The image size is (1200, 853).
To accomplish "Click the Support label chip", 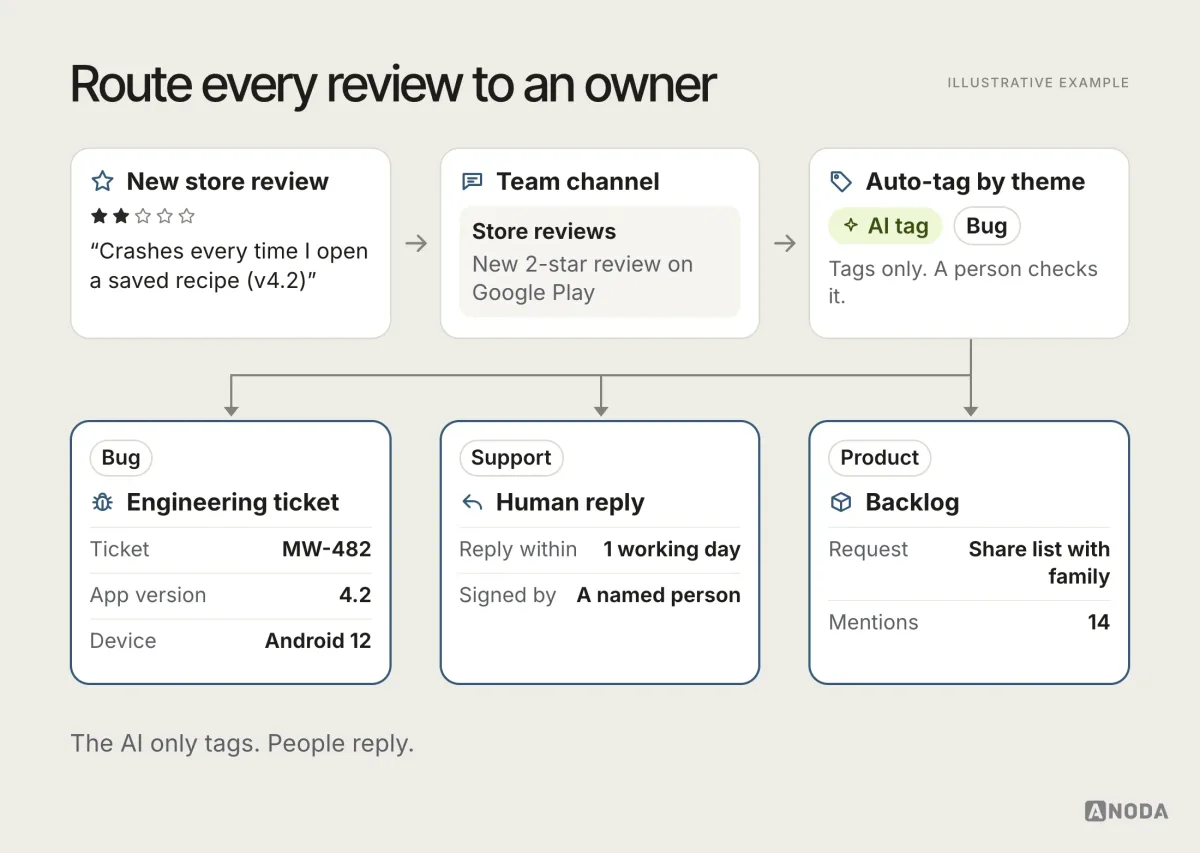I will 511,458.
